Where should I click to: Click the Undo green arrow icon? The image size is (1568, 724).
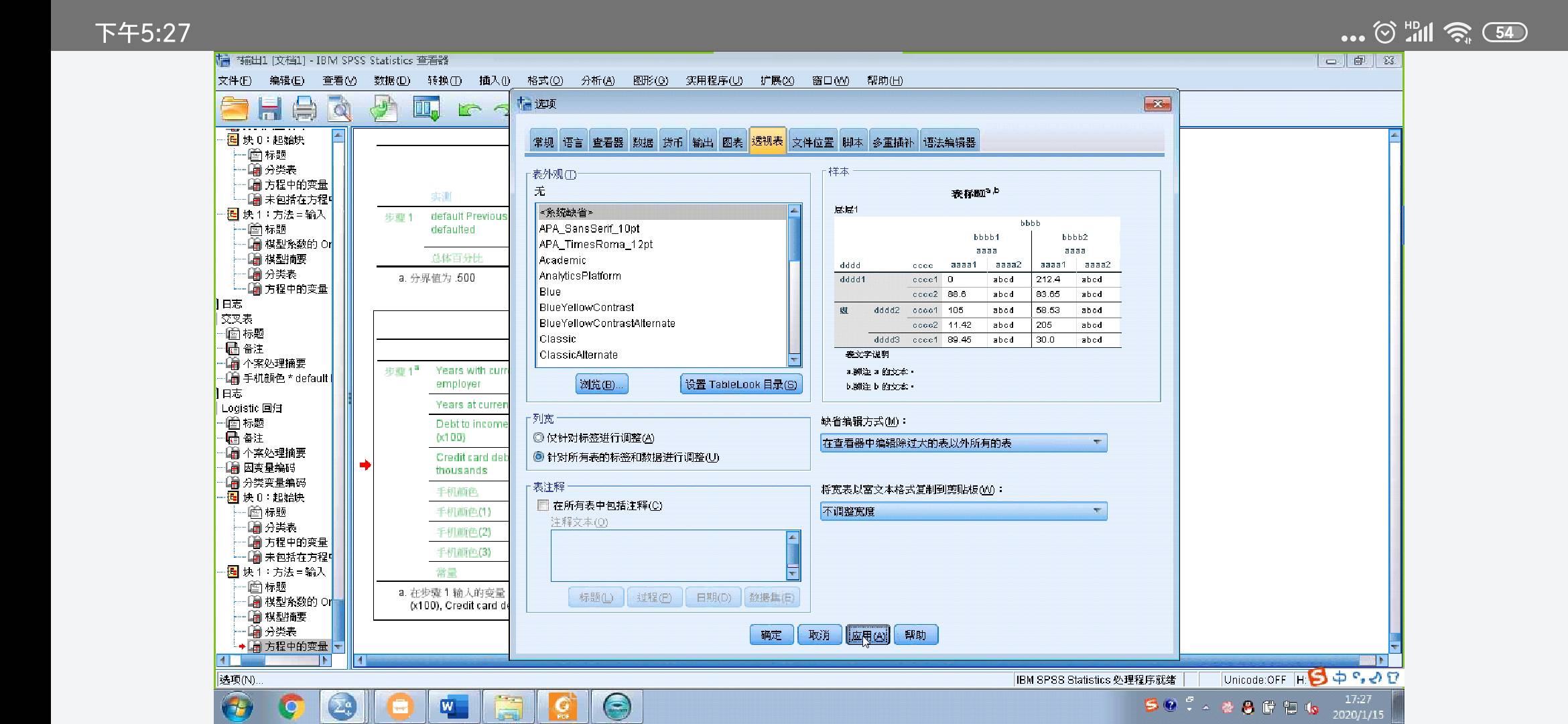click(469, 109)
